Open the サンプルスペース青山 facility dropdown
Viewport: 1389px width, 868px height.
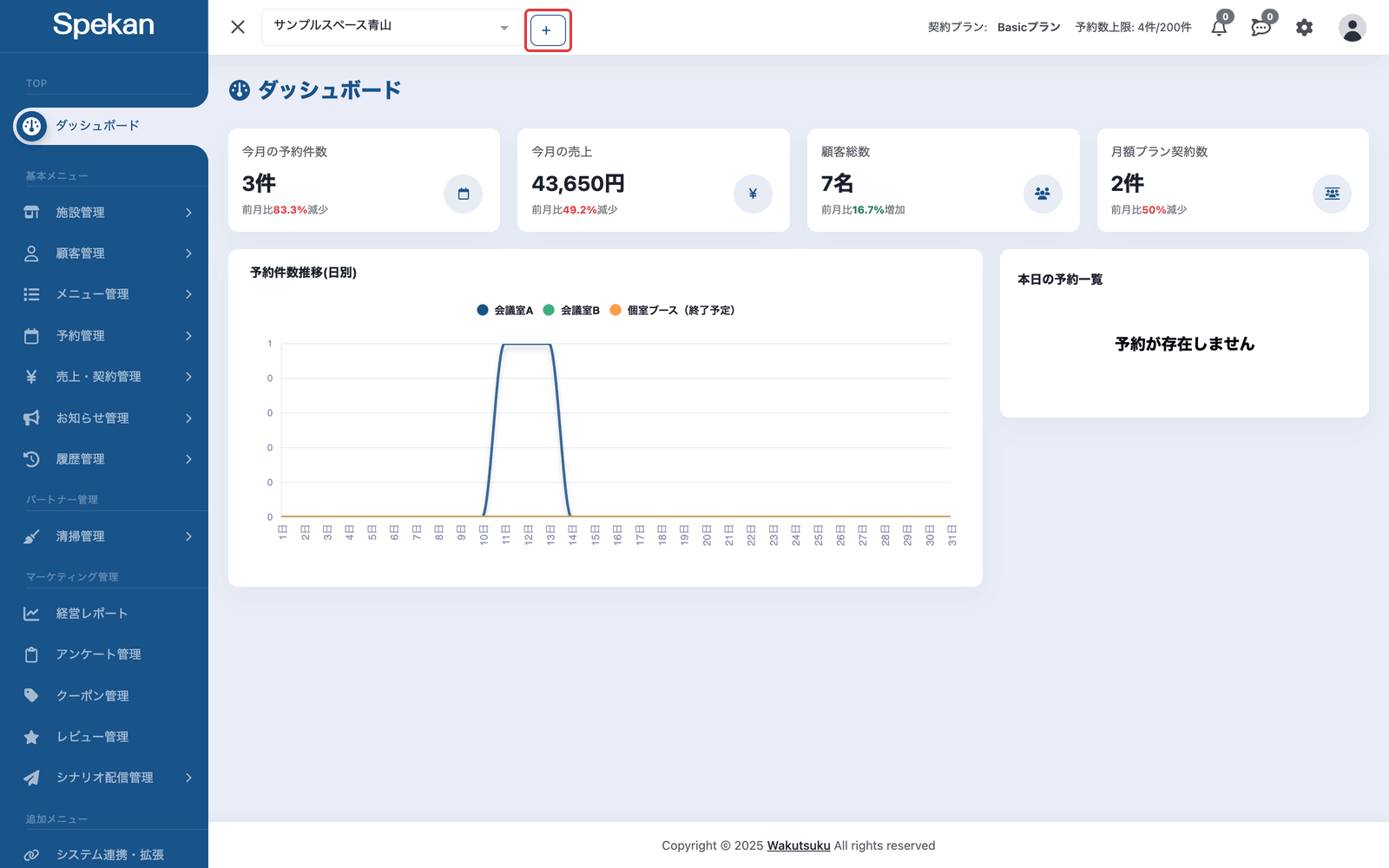click(391, 27)
